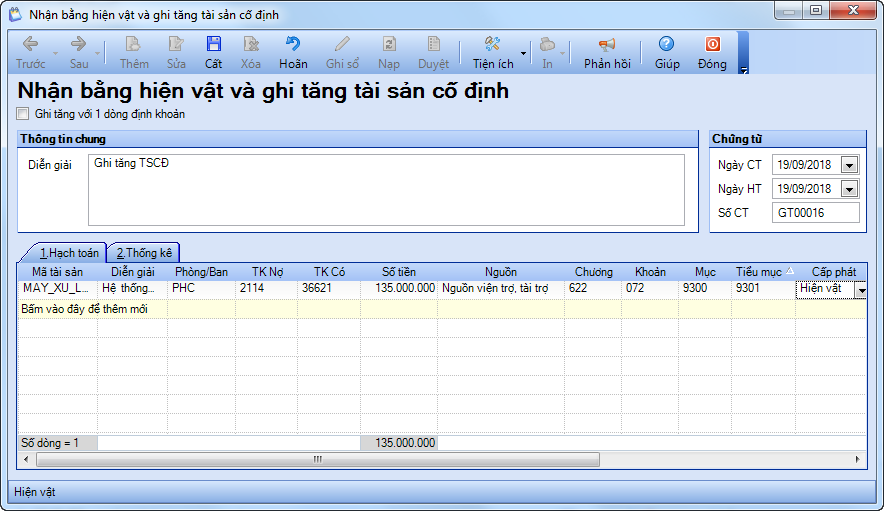Click the Chương column header
The width and height of the screenshot is (884, 511).
click(x=593, y=272)
